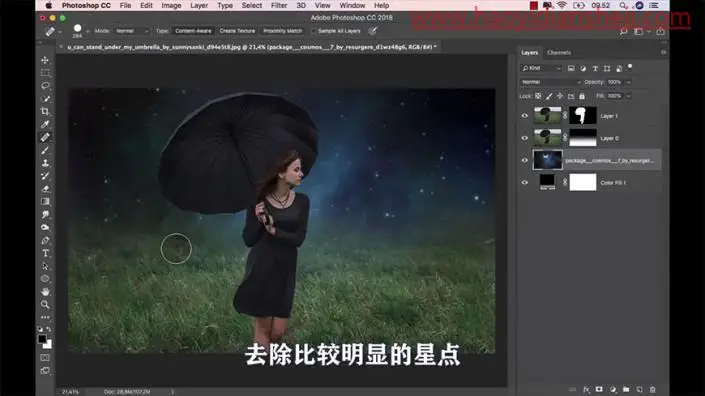The height and width of the screenshot is (396, 705).
Task: Open the Filter menu
Action: [279, 5]
